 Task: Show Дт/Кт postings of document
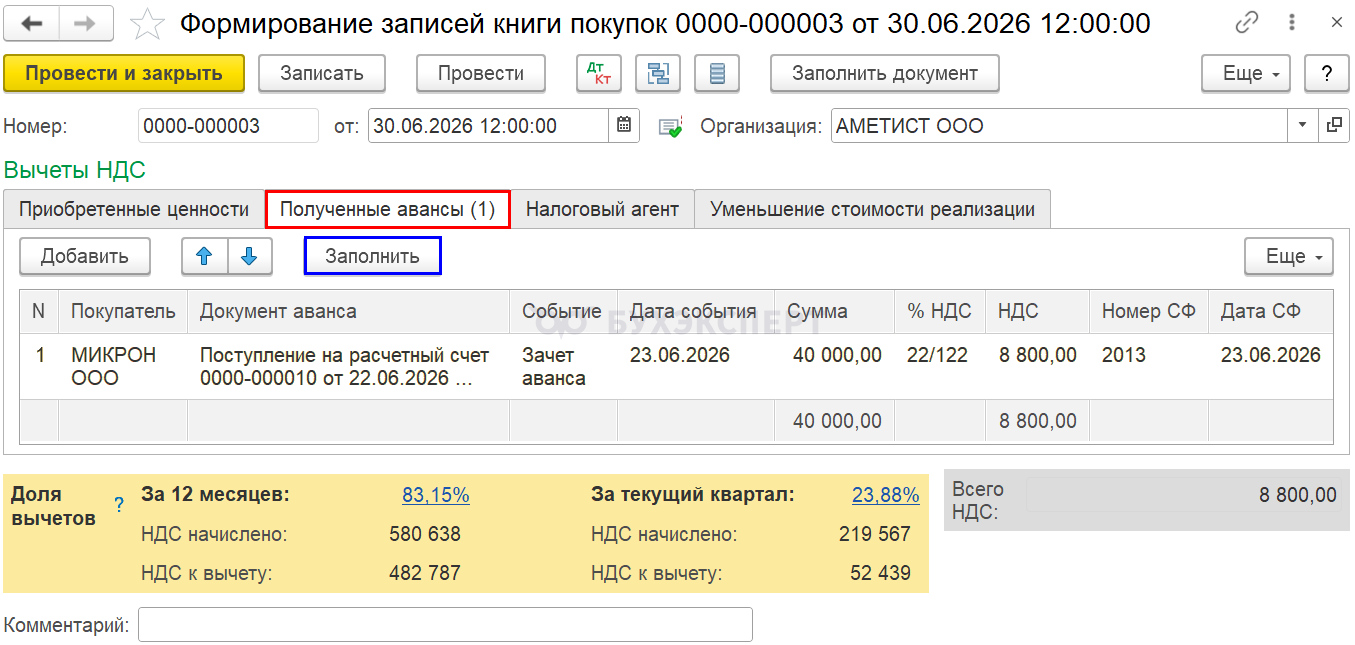pos(600,73)
